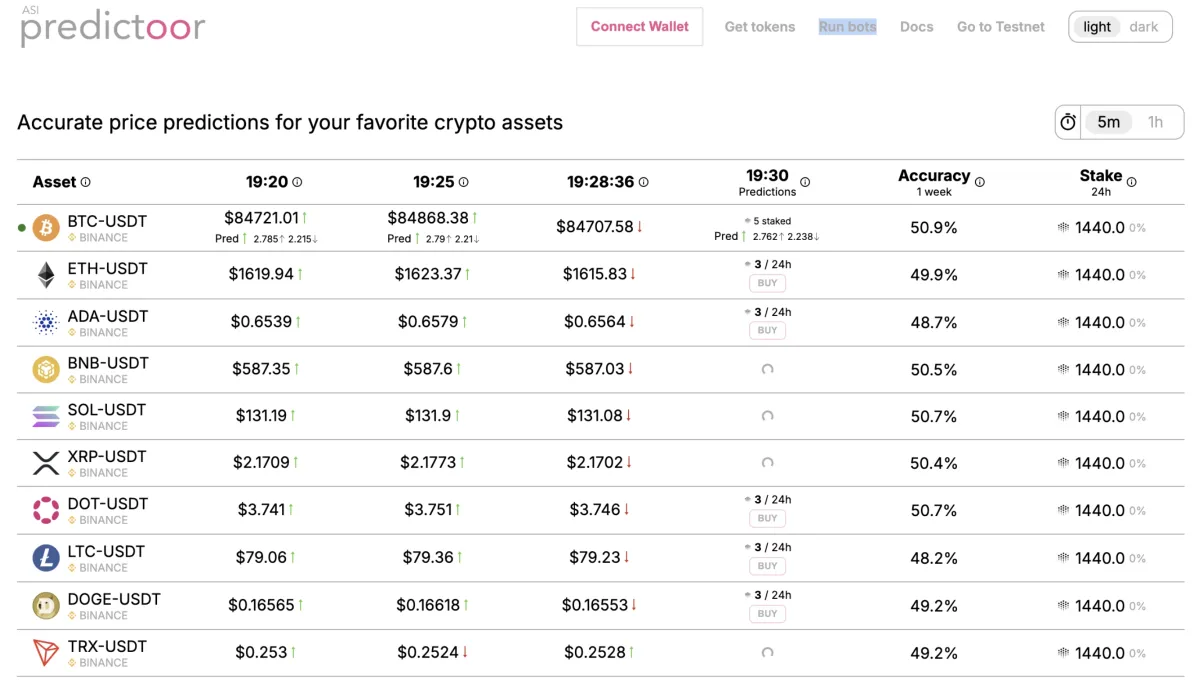The height and width of the screenshot is (688, 1200).
Task: Click loading spinner in BNB-USDT row
Action: [x=767, y=369]
